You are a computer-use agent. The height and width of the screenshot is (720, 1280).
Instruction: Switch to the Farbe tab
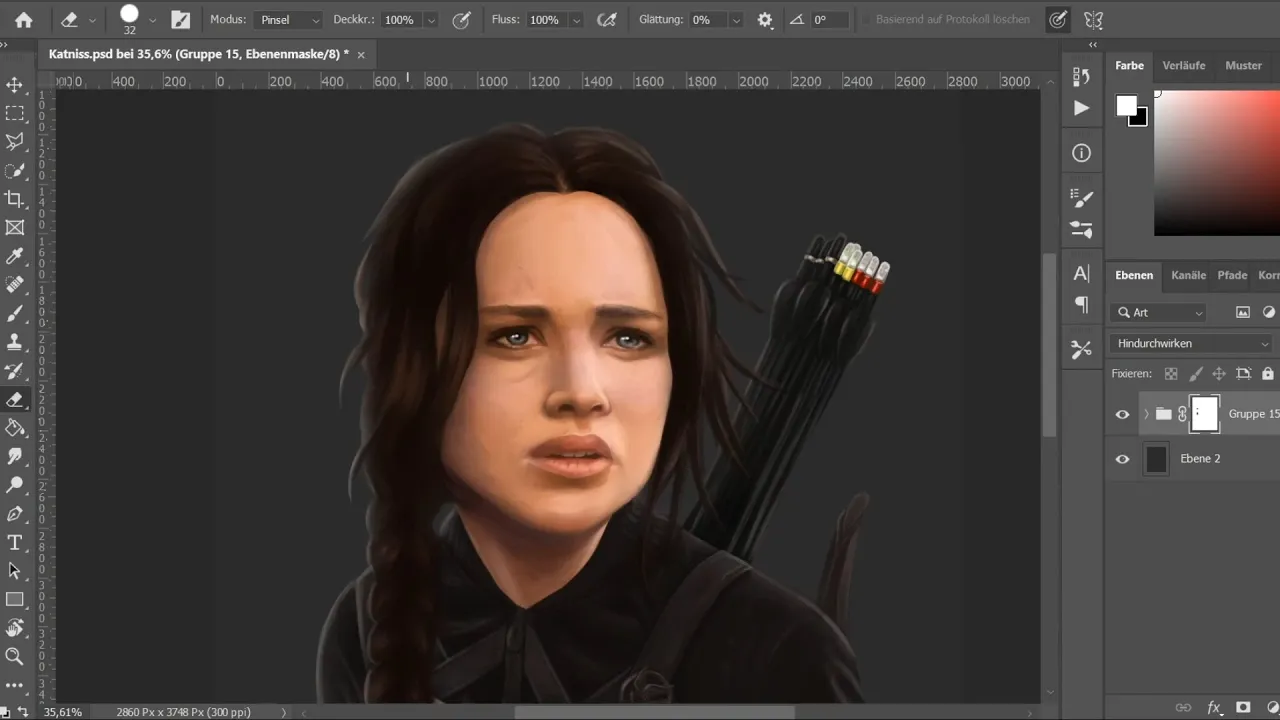pos(1129,65)
